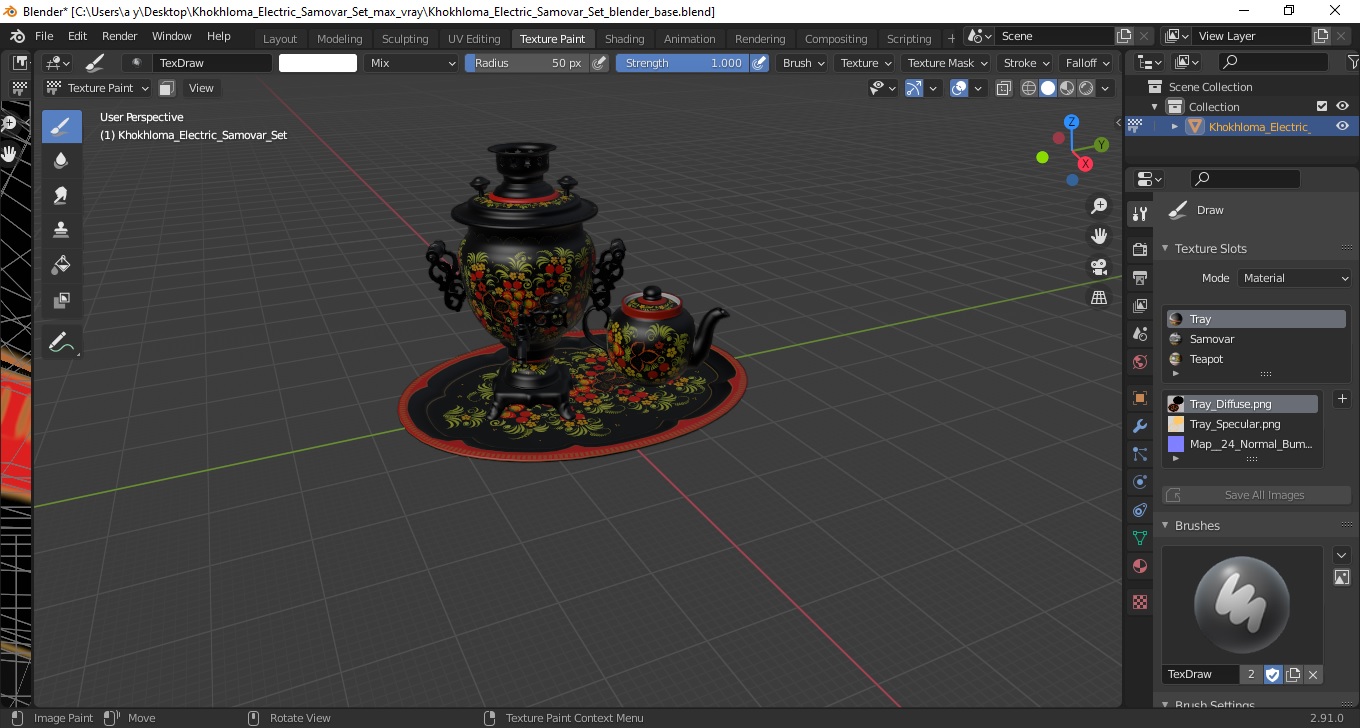This screenshot has height=728, width=1360.
Task: Select the Smear tool
Action: (x=61, y=195)
